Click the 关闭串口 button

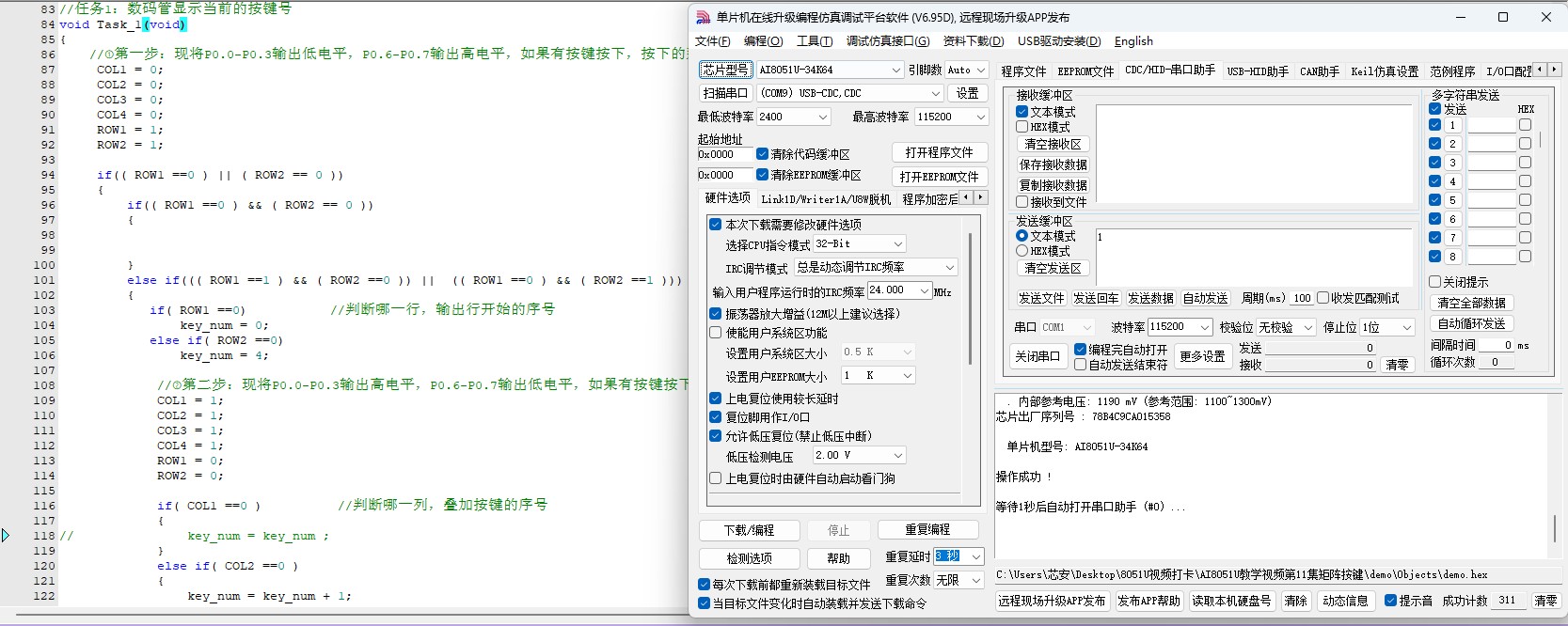click(1037, 356)
